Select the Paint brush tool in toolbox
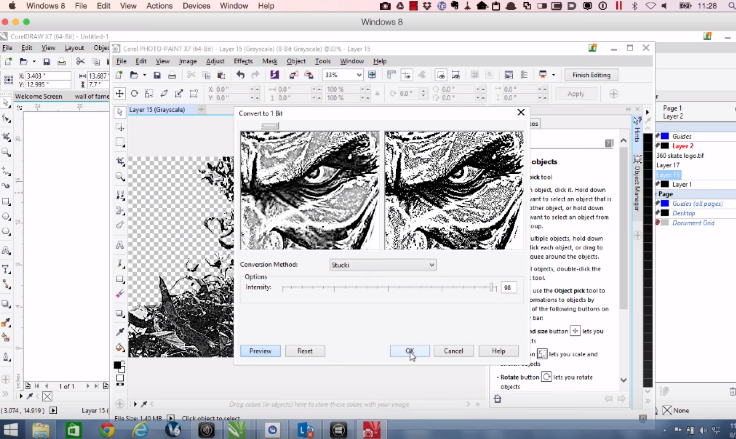Viewport: 736px width, 439px height. (120, 263)
